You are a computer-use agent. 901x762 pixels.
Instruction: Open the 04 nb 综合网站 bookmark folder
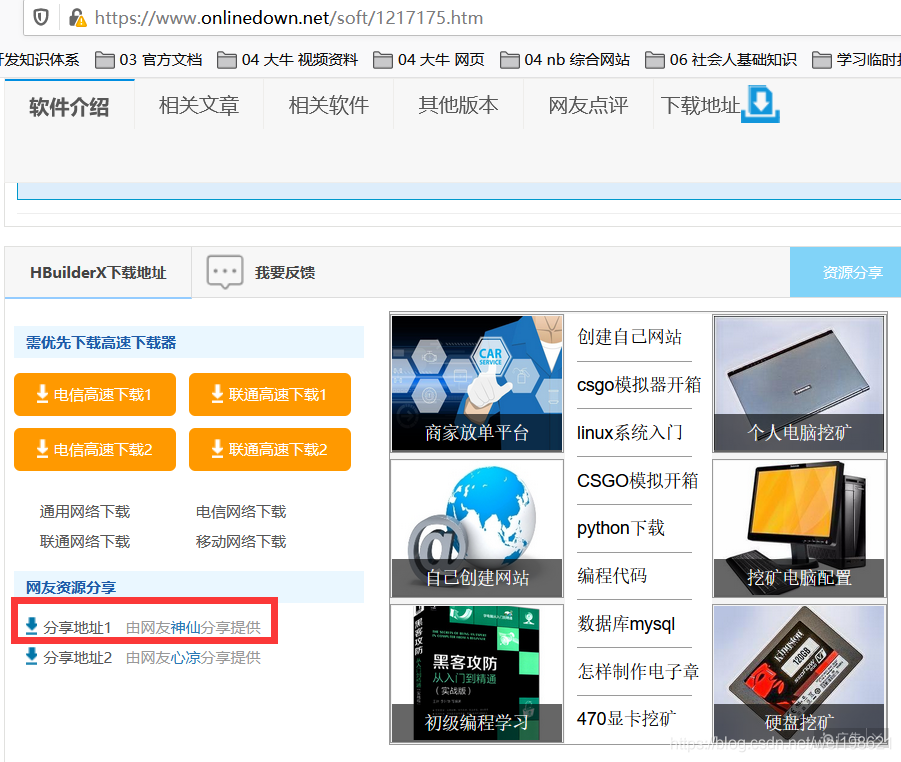565,60
